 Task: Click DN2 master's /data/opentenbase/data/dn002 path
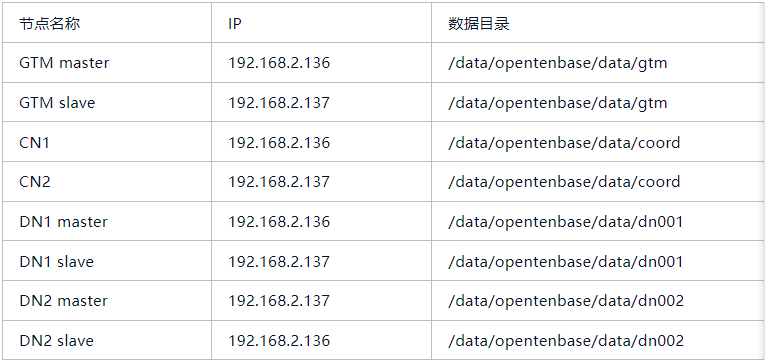(x=566, y=301)
